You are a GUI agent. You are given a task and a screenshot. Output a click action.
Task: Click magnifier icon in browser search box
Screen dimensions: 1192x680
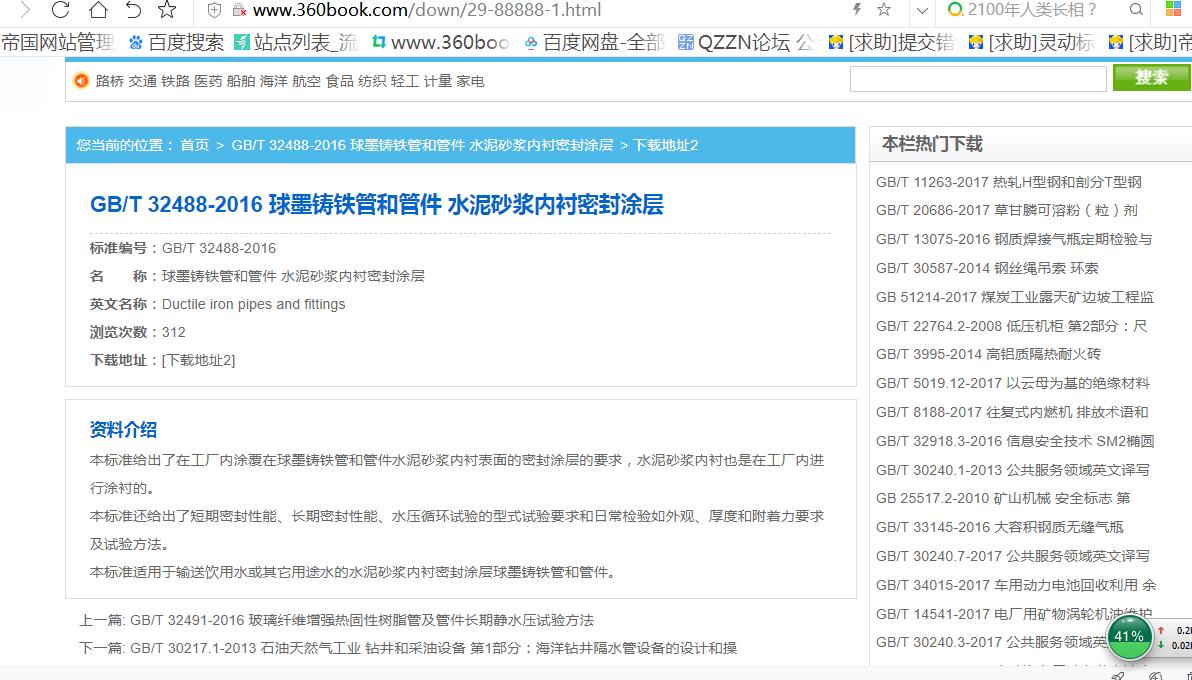point(1136,10)
